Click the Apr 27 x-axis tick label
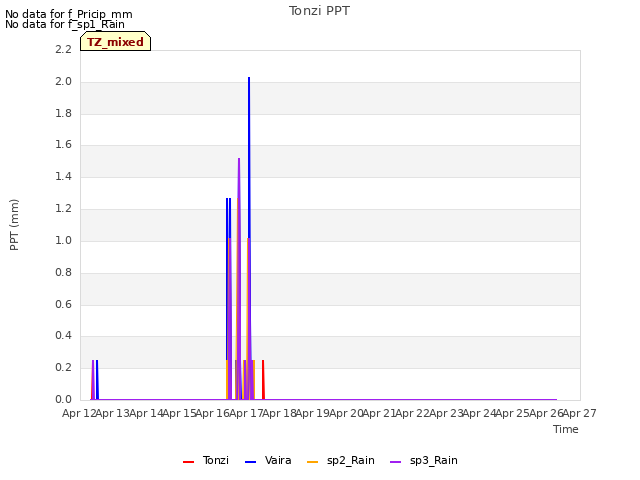Screen dimensions: 640x480 point(580,413)
